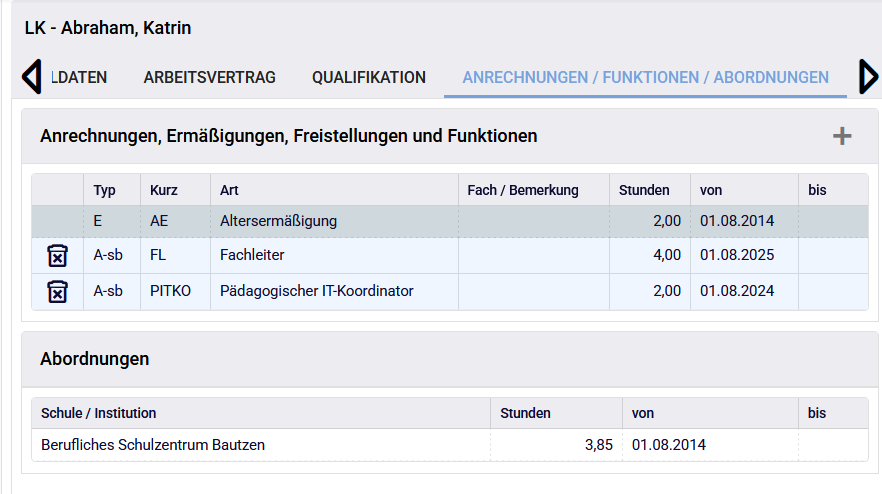Open the Arbeitsvertrag tab

click(x=209, y=77)
